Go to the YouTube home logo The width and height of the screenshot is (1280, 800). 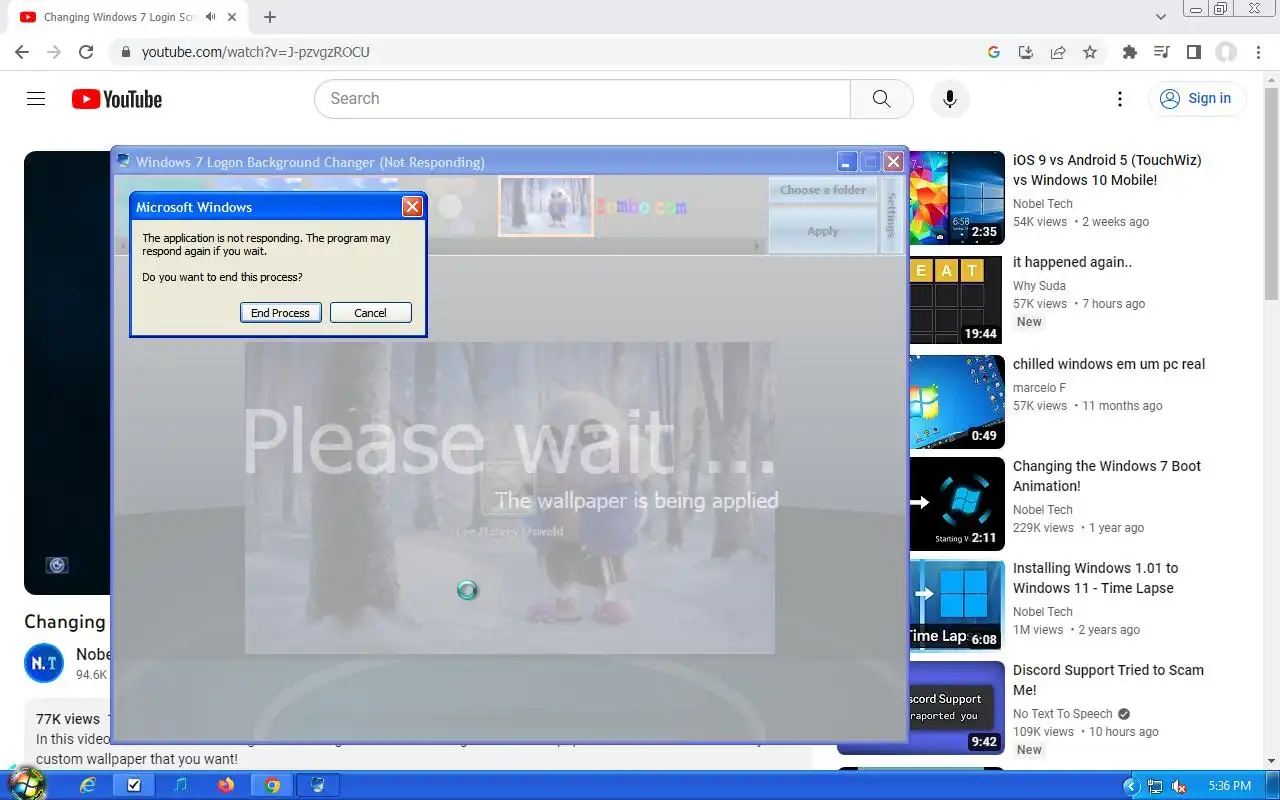[x=117, y=99]
